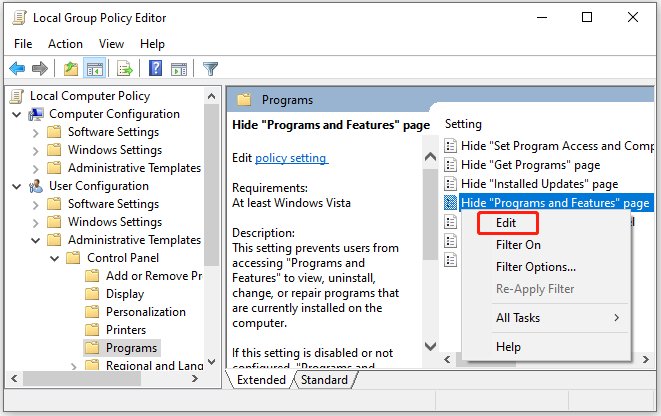Select Filter On from context menu
Image resolution: width=661 pixels, height=416 pixels.
pos(518,245)
